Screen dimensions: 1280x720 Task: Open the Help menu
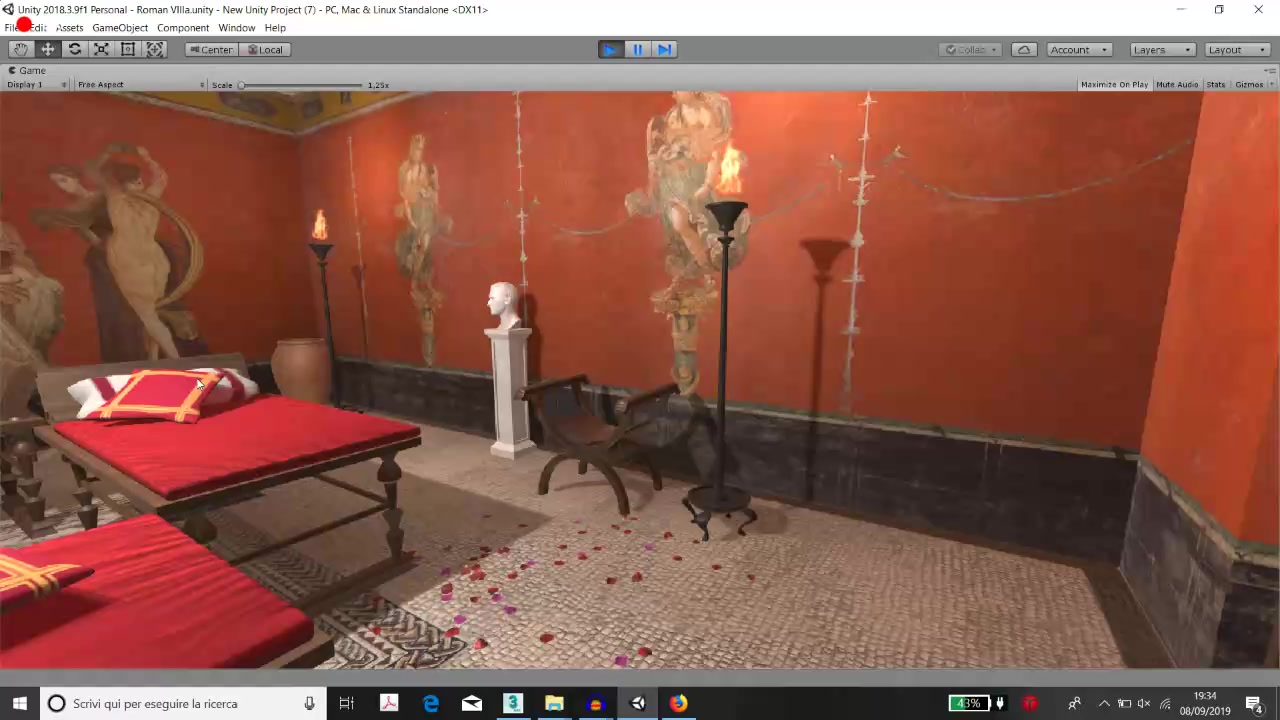click(x=275, y=27)
